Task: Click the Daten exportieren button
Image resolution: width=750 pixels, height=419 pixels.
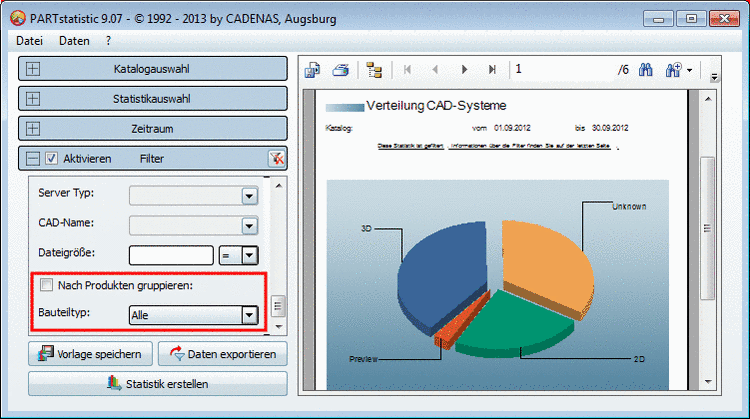Action: (x=223, y=354)
